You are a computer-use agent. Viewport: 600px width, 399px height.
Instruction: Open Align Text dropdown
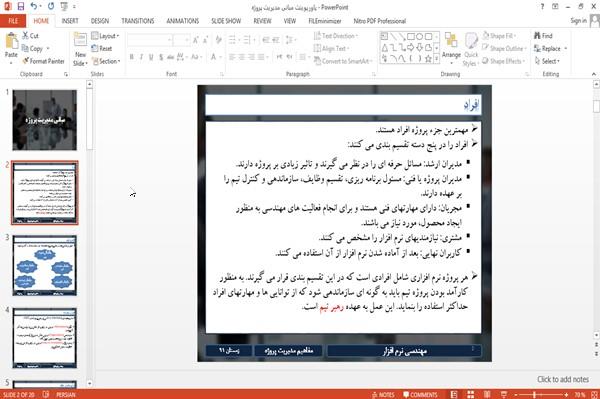pyautogui.click(x=331, y=49)
